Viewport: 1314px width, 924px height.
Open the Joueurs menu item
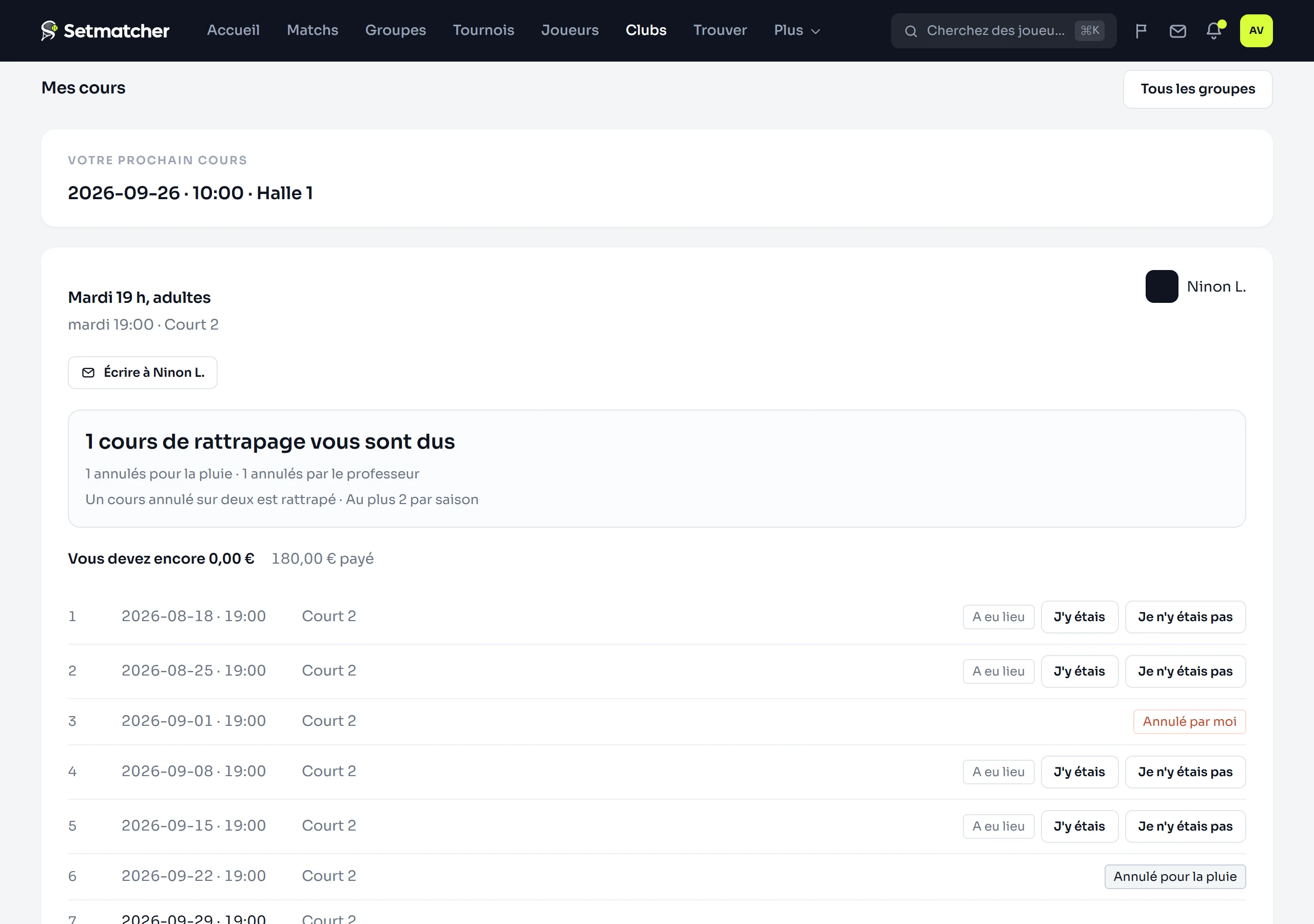[x=570, y=30]
